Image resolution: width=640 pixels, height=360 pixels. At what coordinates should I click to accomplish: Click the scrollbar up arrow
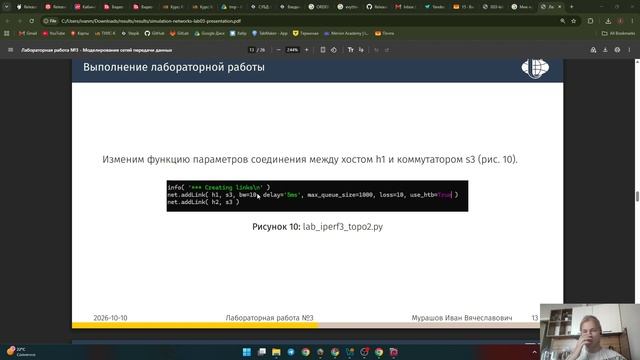click(x=637, y=62)
